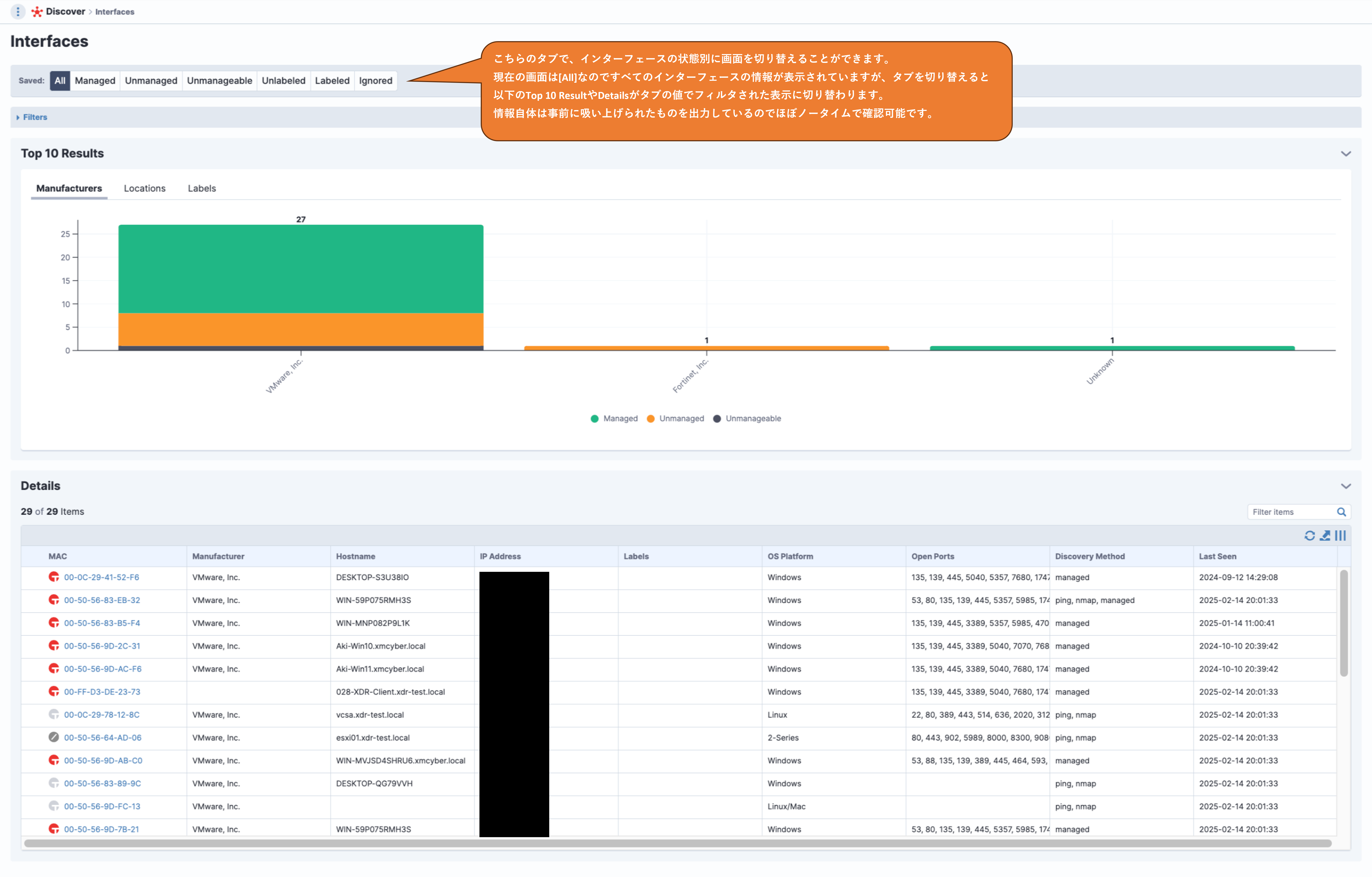
Task: Switch to the Locations tab
Action: (x=145, y=188)
